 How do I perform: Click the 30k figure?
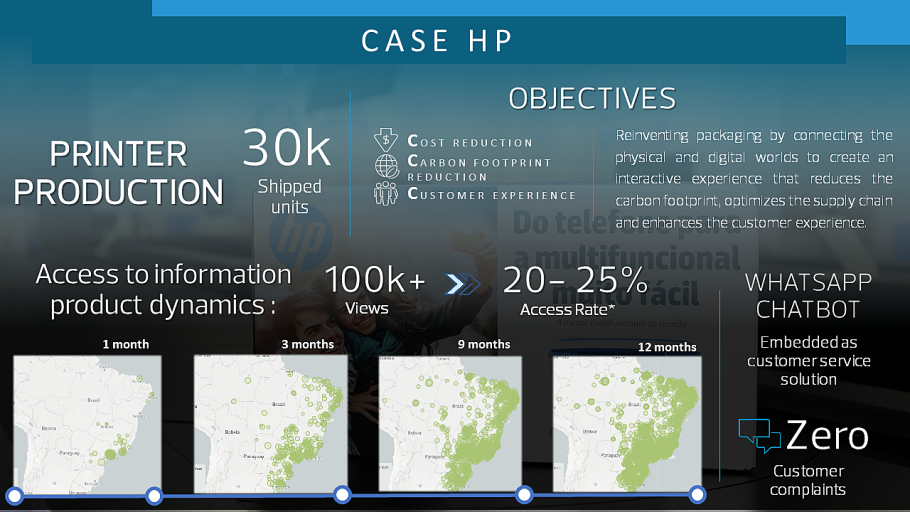(x=287, y=147)
